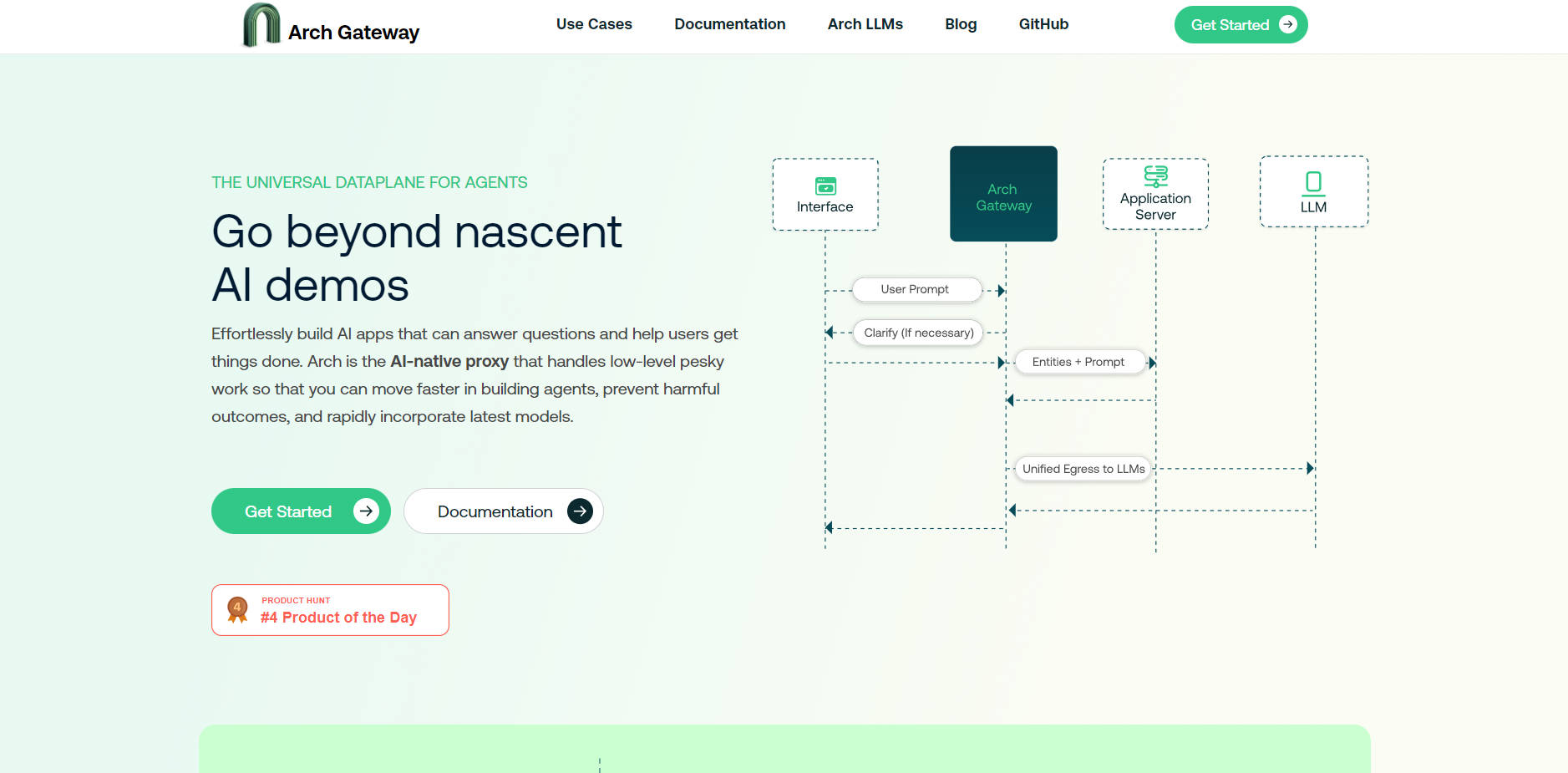1568x773 pixels.
Task: Go to Arch LLMs page
Action: [x=865, y=24]
